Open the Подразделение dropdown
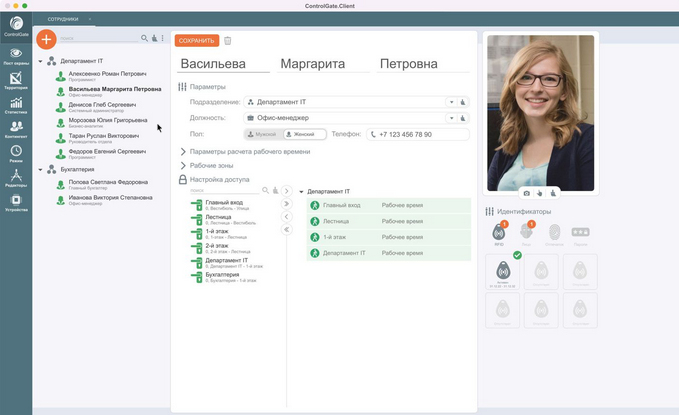This screenshot has width=679, height=415. (x=451, y=102)
